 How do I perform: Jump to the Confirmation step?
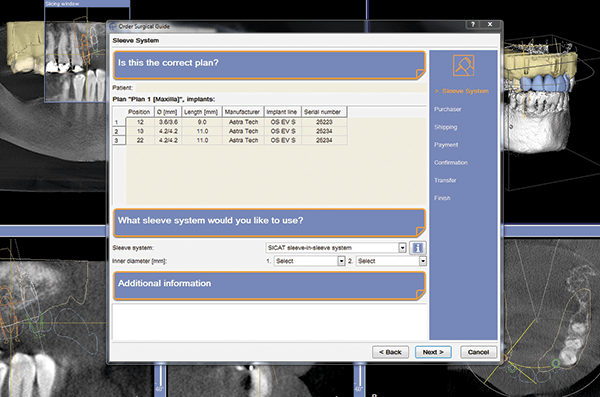451,162
